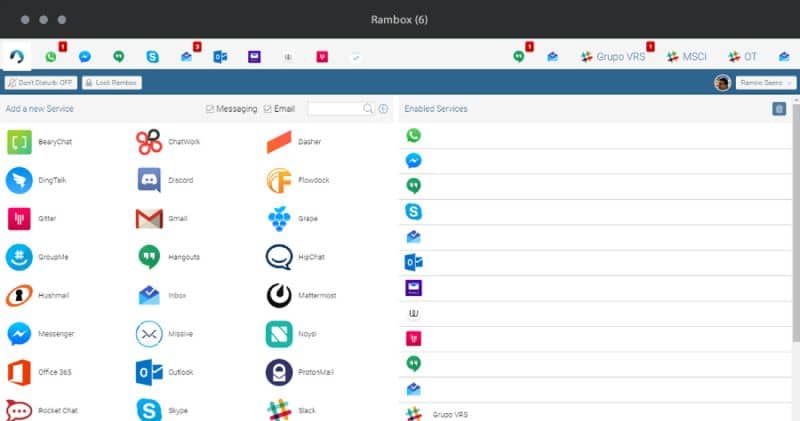Add Inbox from the new service list
Image resolution: width=800 pixels, height=421 pixels.
(162, 295)
